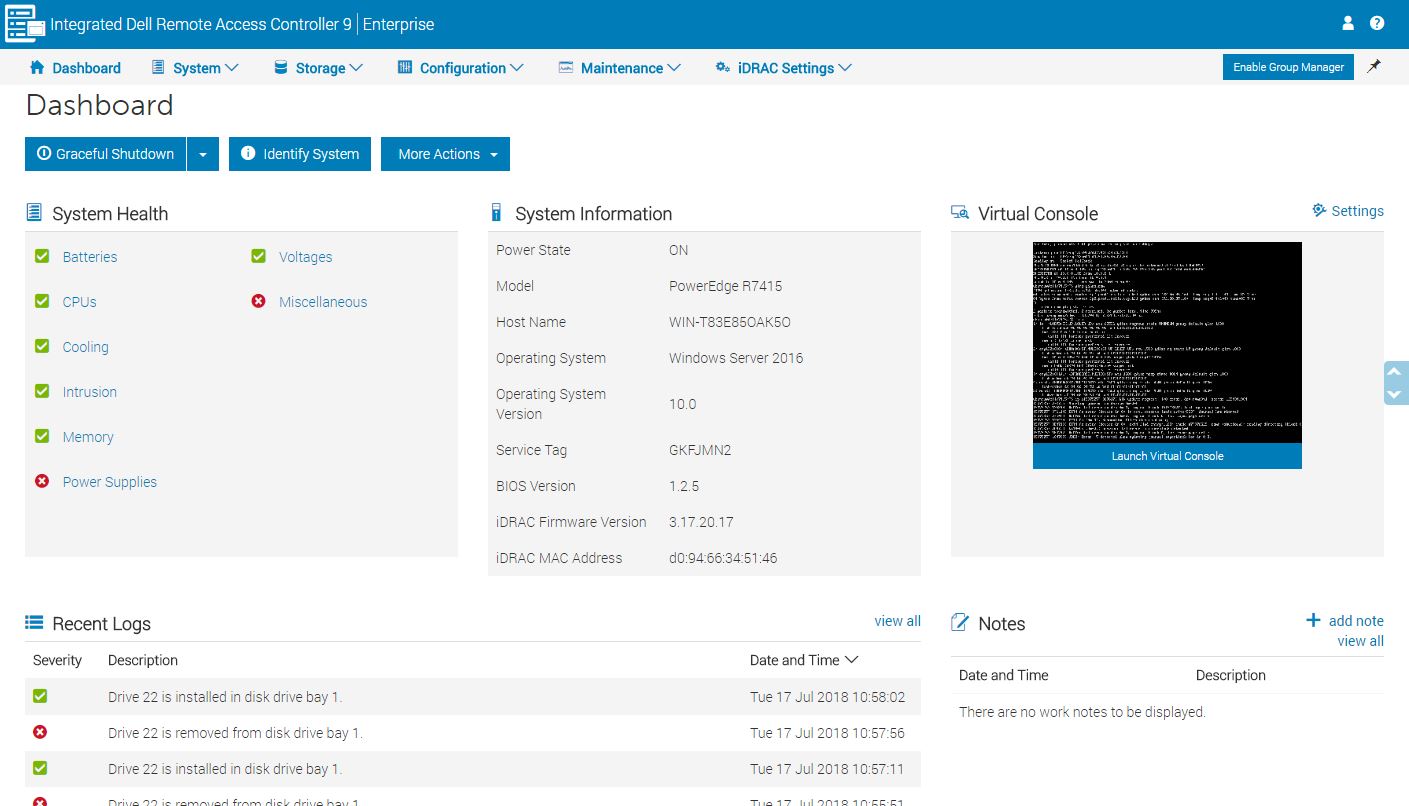Open the Storage menu
Viewport: 1409px width, 806px height.
[x=317, y=67]
